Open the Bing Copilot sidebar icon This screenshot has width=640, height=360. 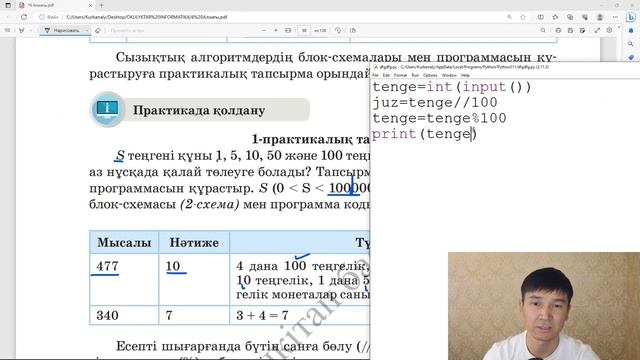point(631,17)
